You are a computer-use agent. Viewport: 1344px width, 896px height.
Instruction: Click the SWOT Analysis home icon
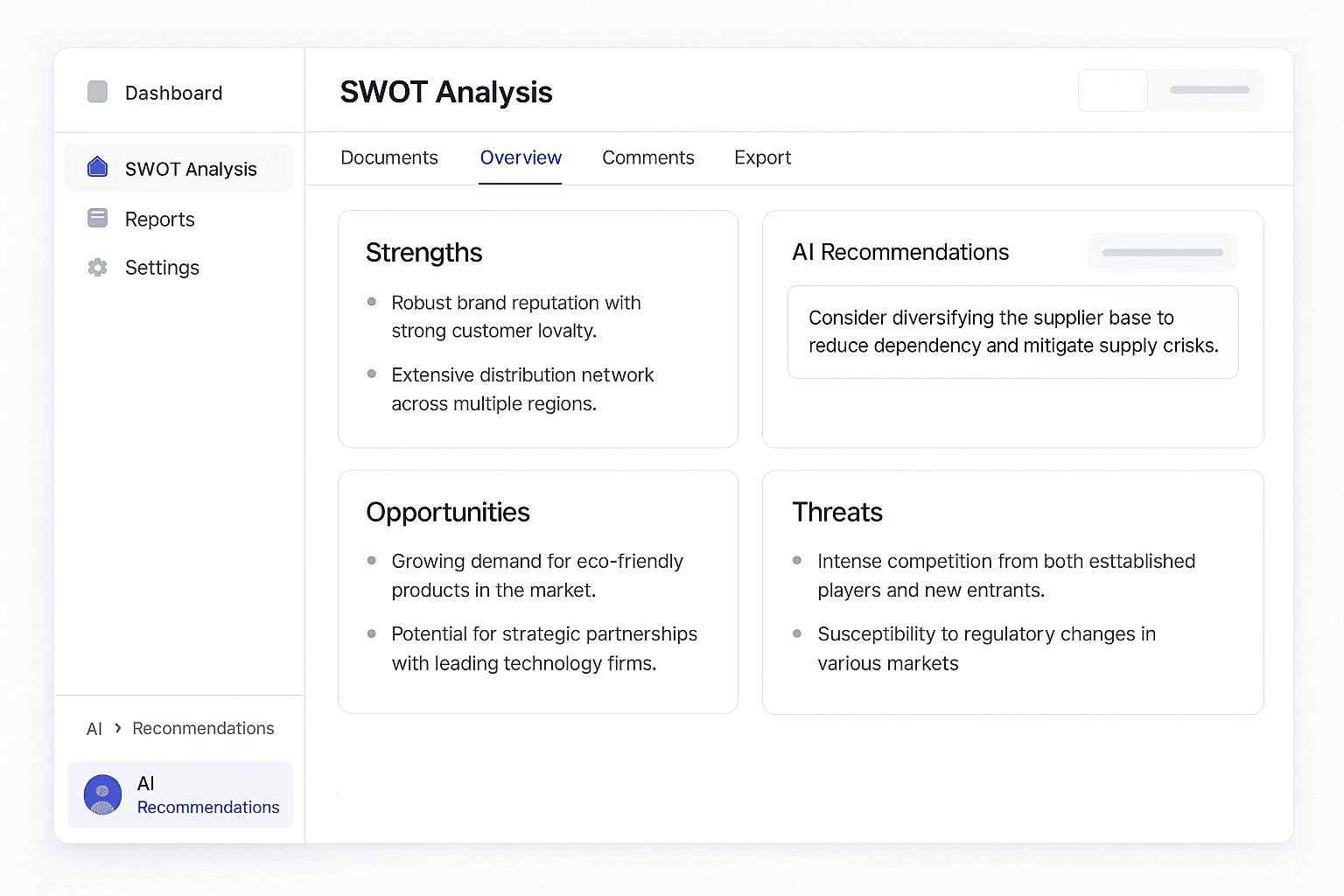[x=98, y=167]
